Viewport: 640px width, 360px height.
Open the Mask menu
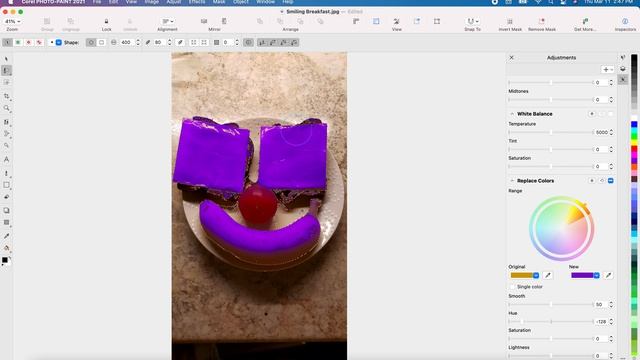(219, 2)
